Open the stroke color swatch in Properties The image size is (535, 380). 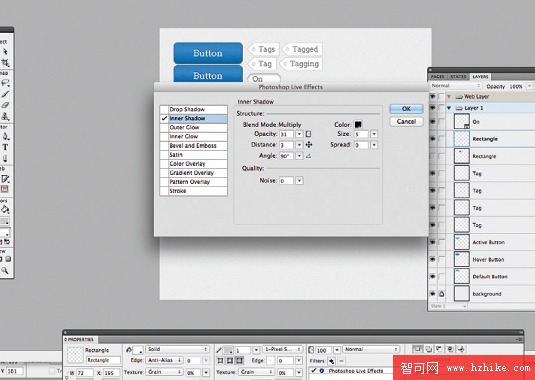pyautogui.click(x=229, y=350)
